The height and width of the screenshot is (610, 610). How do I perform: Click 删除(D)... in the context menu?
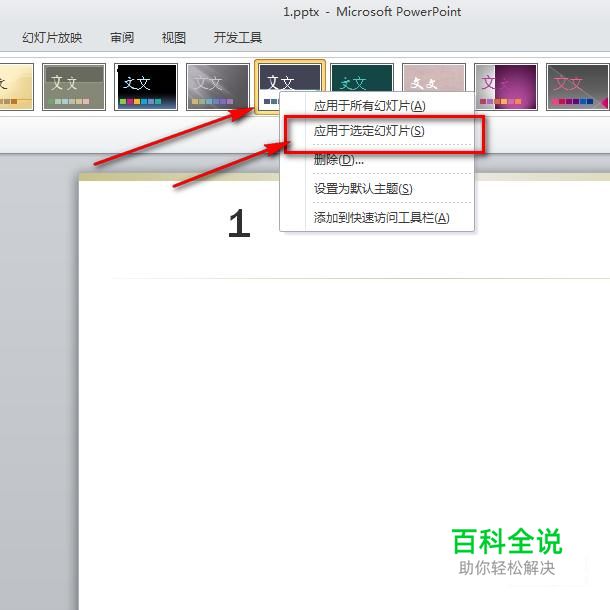click(x=377, y=160)
